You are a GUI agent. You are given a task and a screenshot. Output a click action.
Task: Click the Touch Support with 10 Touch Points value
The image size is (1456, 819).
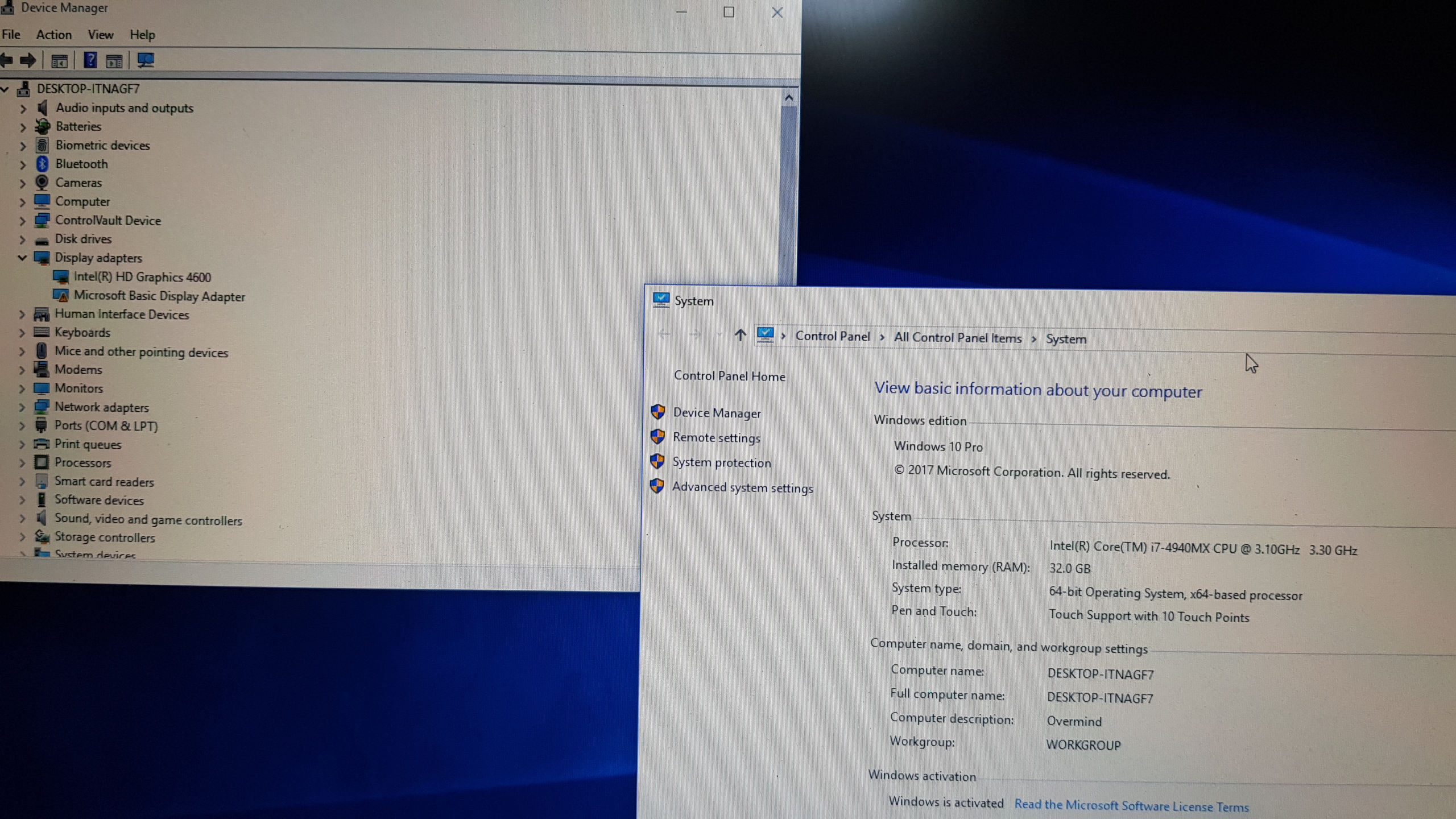pyautogui.click(x=1149, y=617)
